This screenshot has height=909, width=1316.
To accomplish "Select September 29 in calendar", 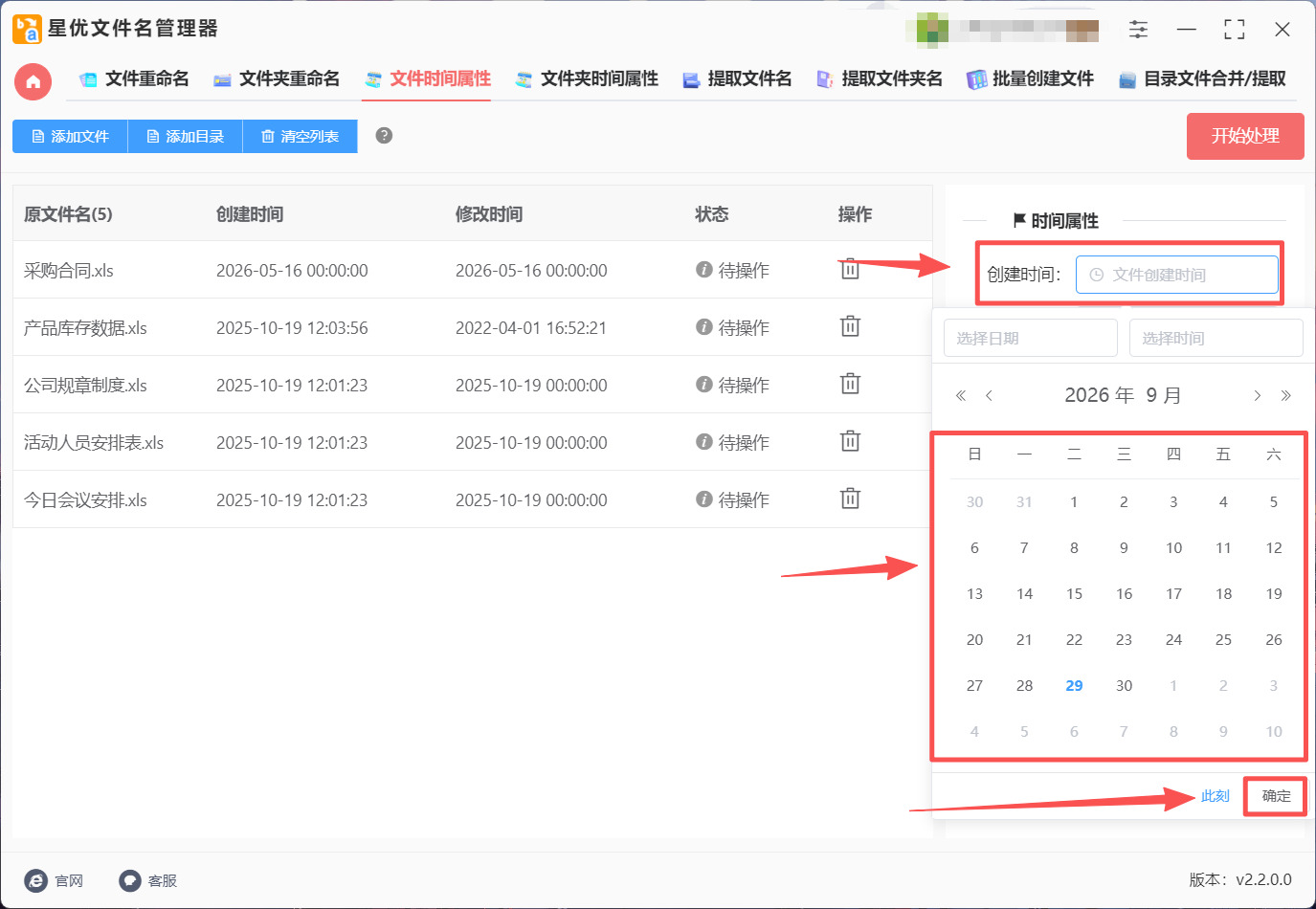I will tap(1074, 685).
